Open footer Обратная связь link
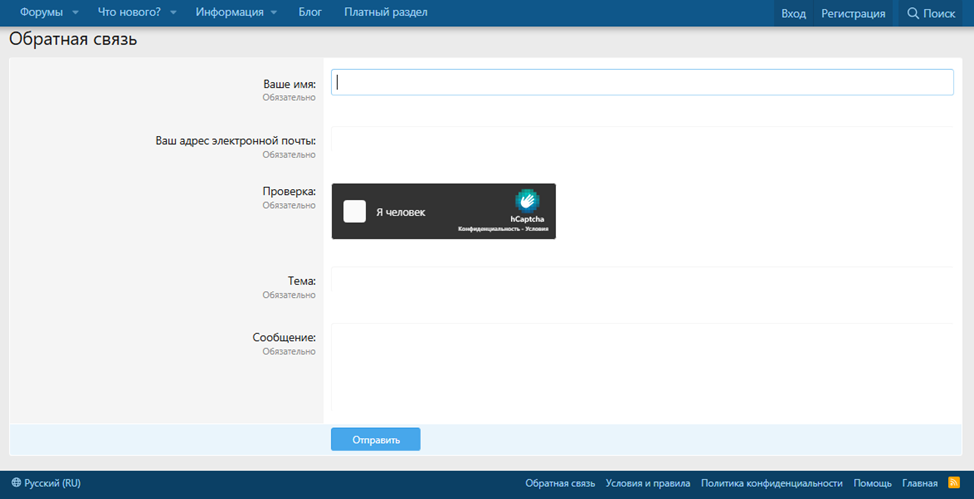974x499 pixels. (x=560, y=483)
